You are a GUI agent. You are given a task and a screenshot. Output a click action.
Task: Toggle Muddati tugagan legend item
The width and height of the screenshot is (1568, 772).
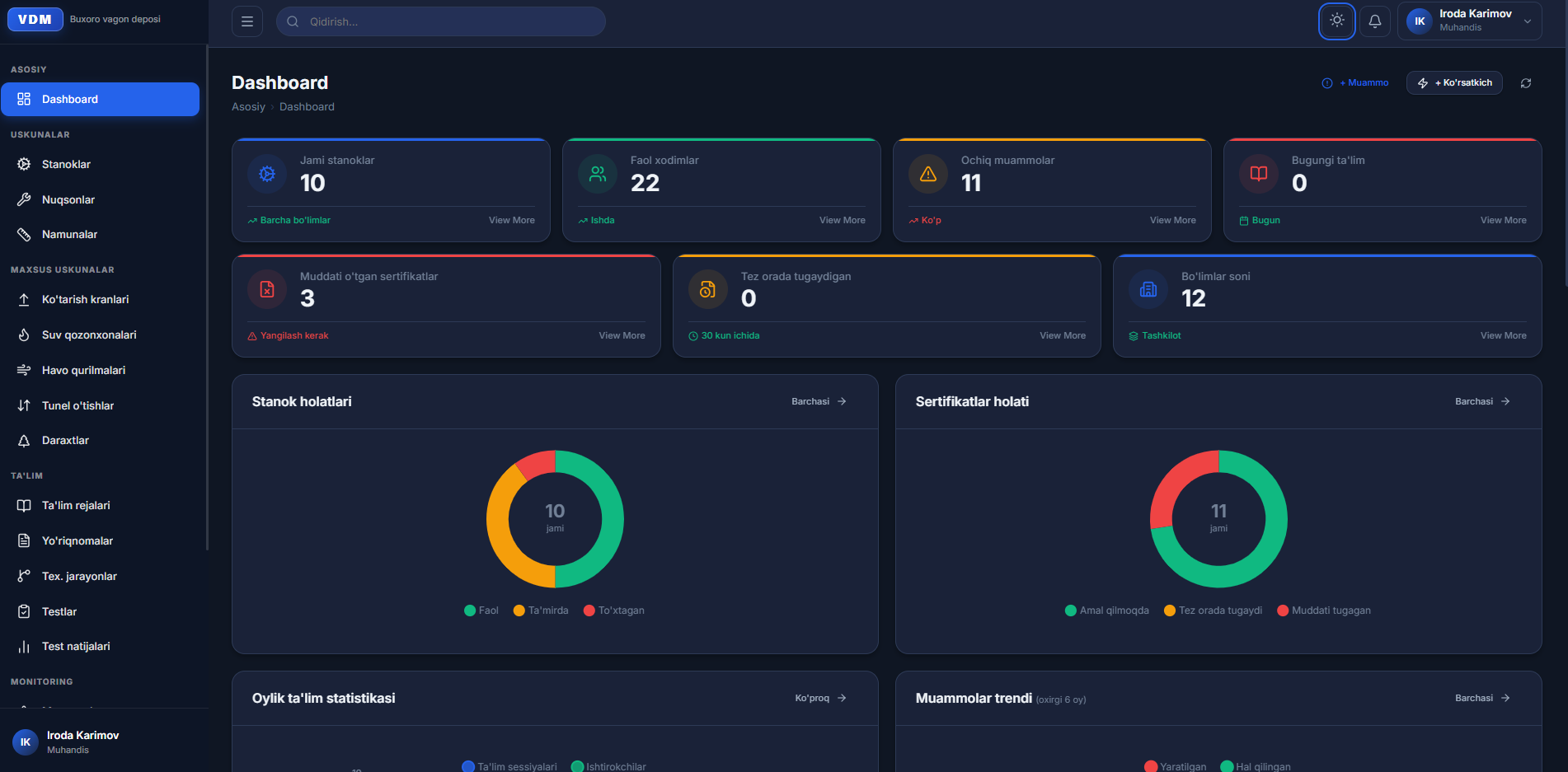pyautogui.click(x=1324, y=611)
